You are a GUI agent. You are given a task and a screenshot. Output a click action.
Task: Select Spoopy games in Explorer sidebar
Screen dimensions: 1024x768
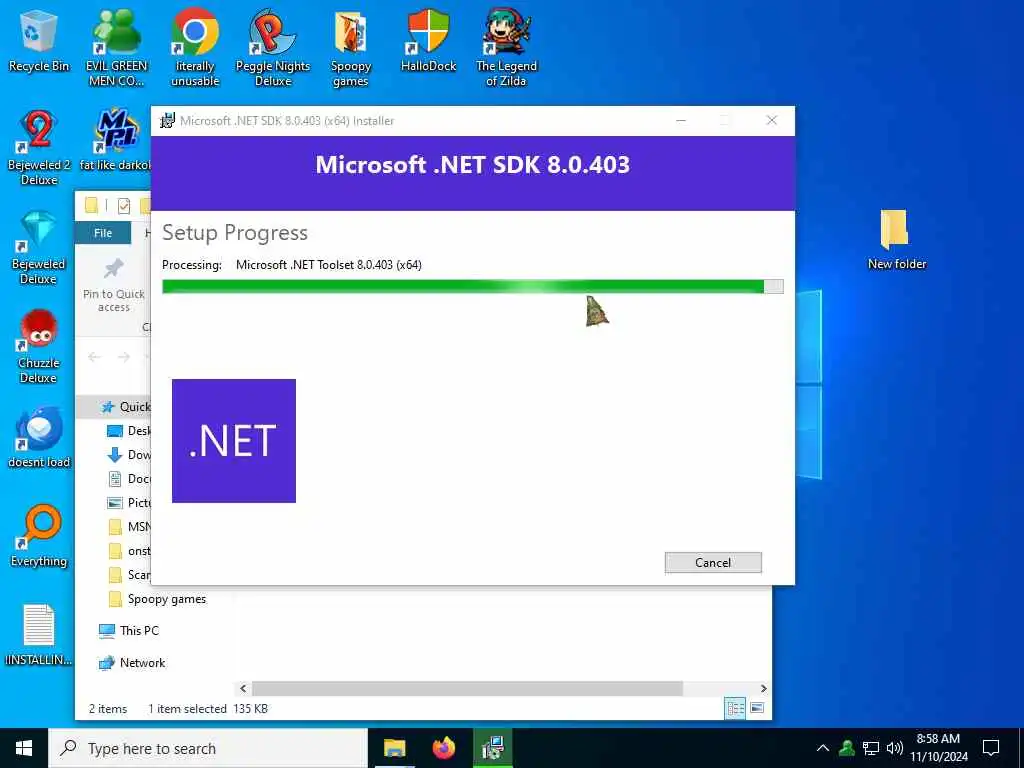point(157,599)
